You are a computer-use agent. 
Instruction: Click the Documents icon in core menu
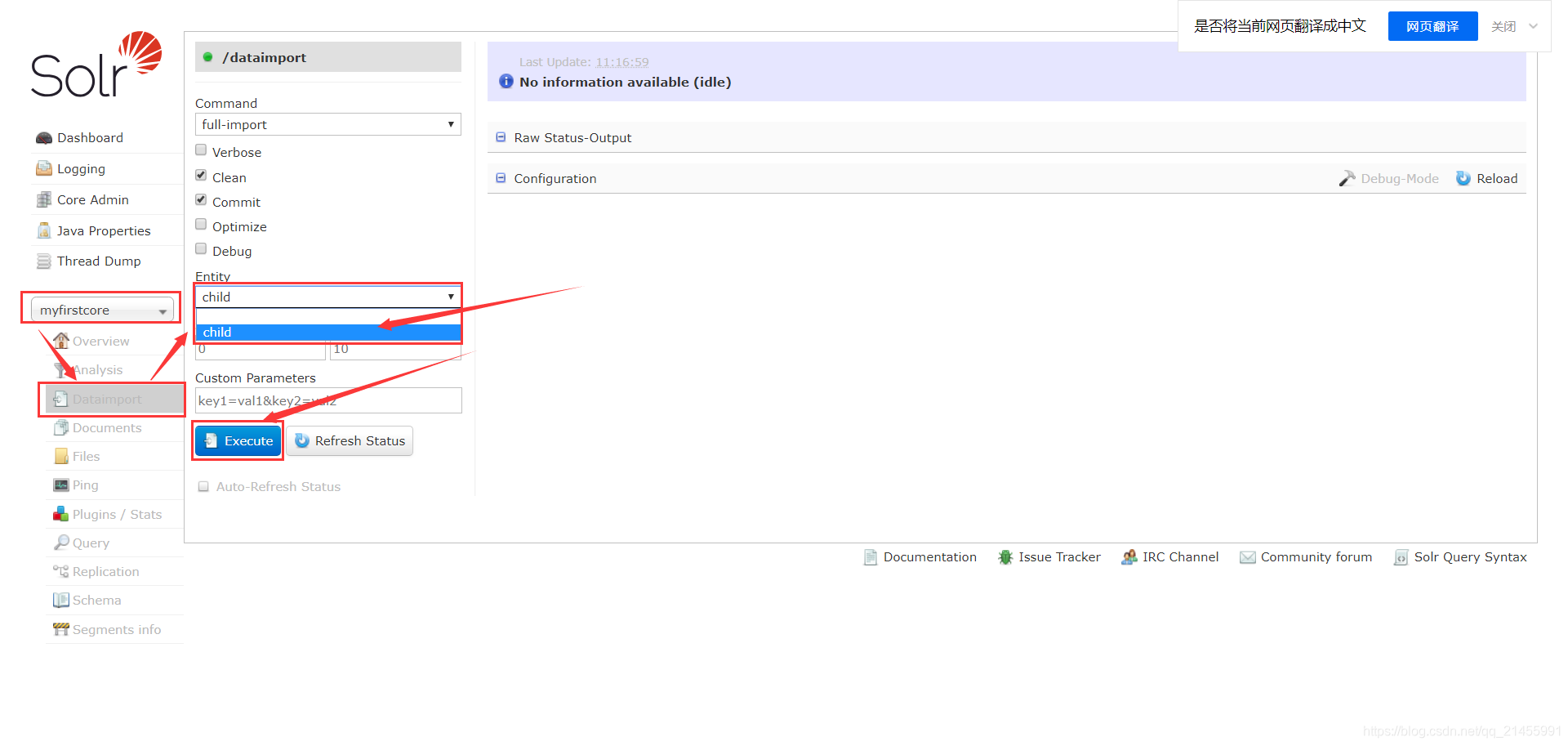[61, 427]
